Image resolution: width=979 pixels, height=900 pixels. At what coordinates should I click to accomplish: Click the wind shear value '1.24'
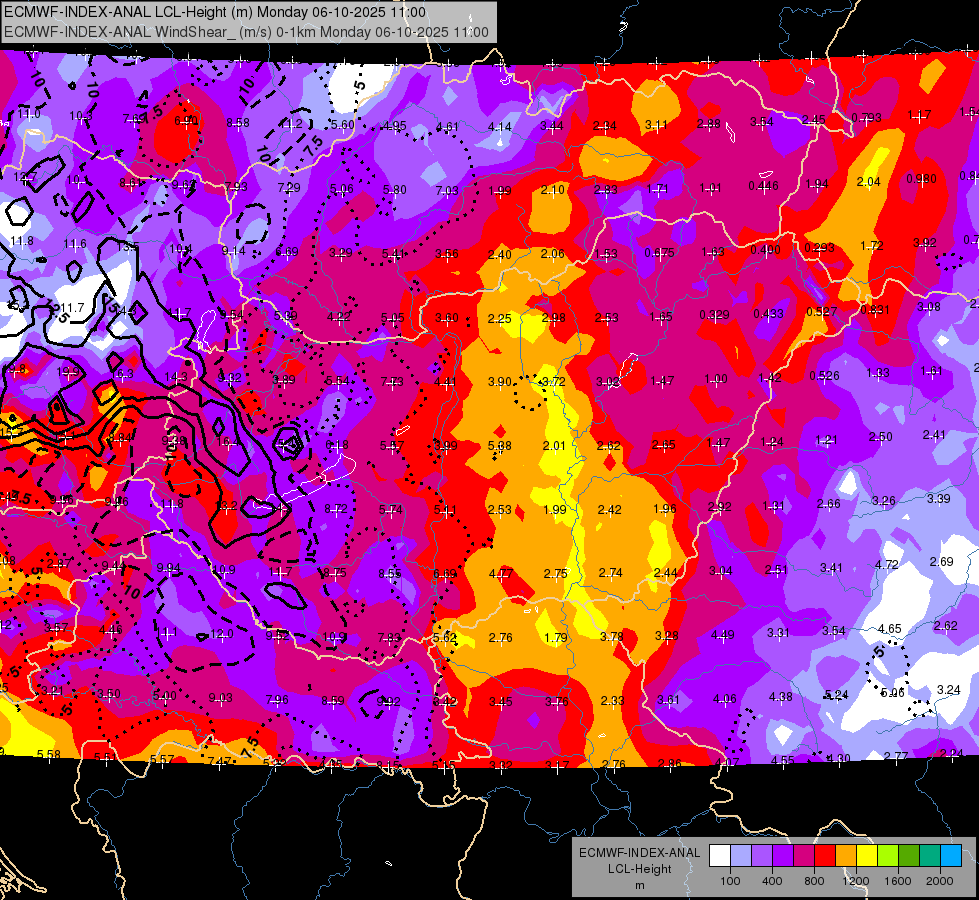[772, 442]
